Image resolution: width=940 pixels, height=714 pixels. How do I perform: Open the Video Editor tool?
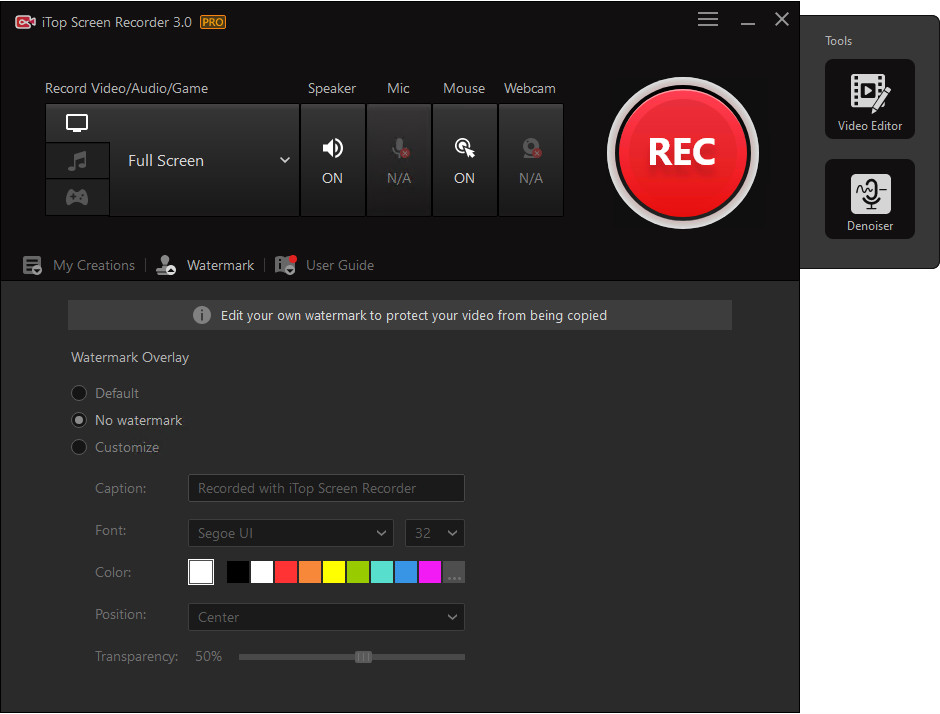(869, 98)
